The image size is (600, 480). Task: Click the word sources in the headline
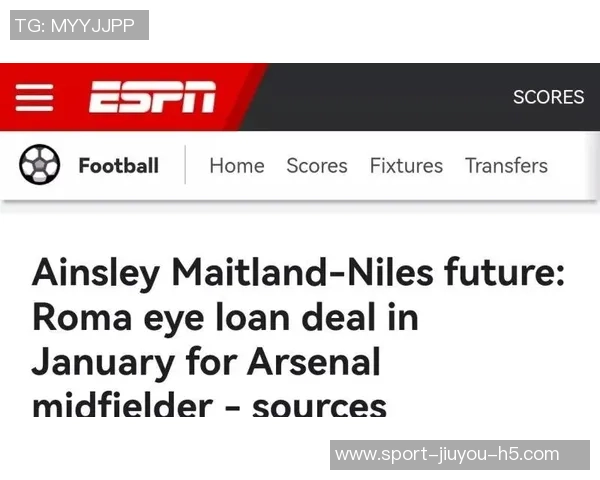tap(319, 405)
